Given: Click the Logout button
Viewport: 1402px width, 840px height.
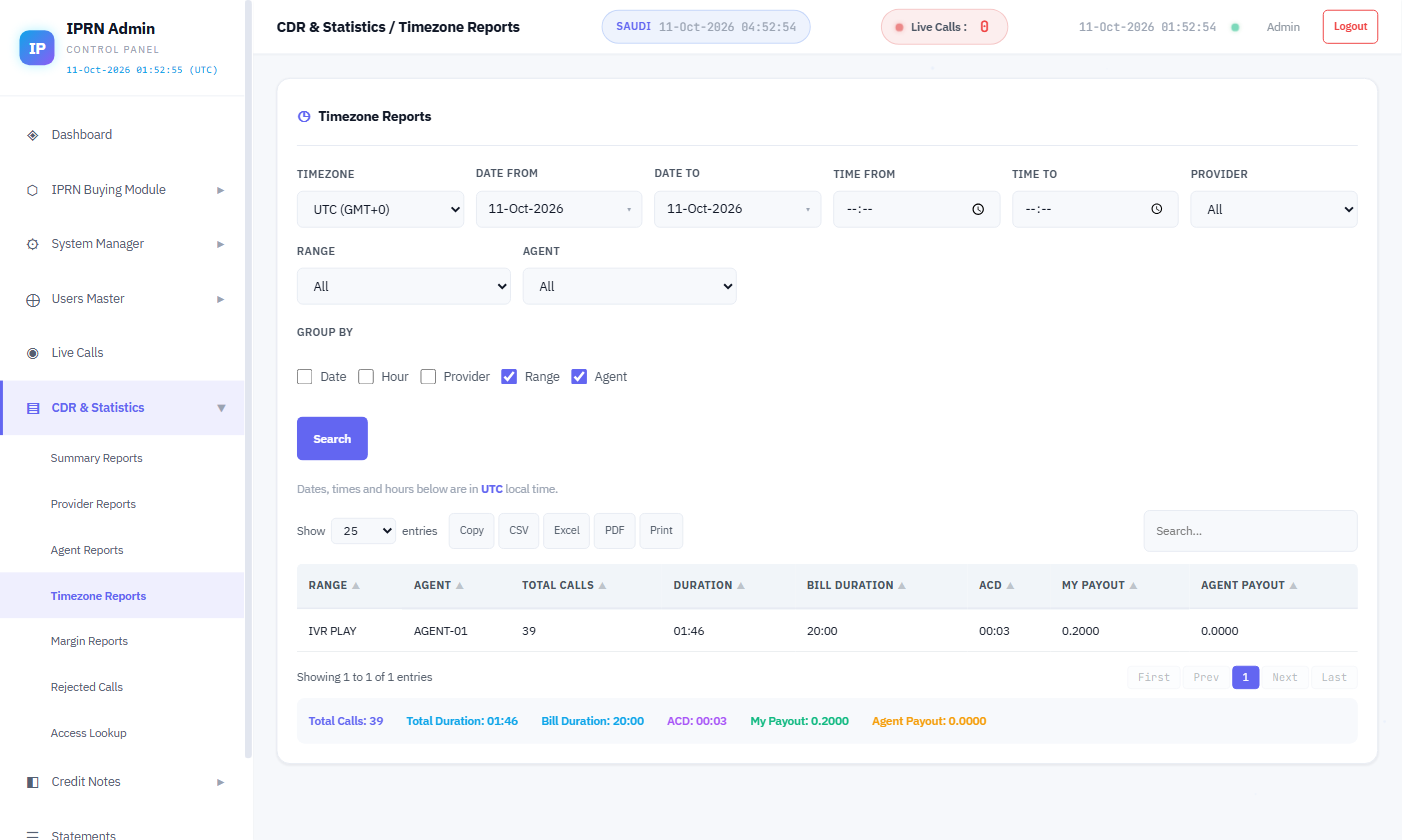Looking at the screenshot, I should (1350, 27).
